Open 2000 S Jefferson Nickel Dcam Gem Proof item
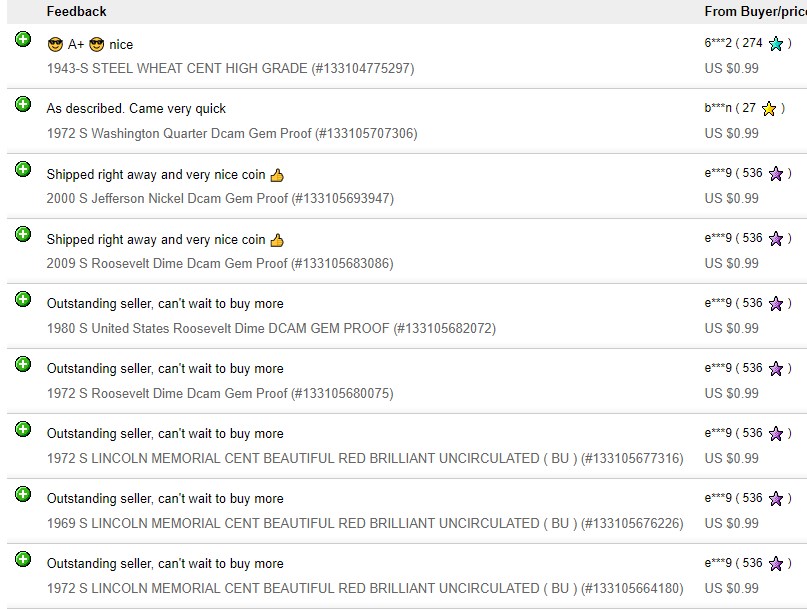Viewport: 807px width, 609px height. click(x=220, y=198)
